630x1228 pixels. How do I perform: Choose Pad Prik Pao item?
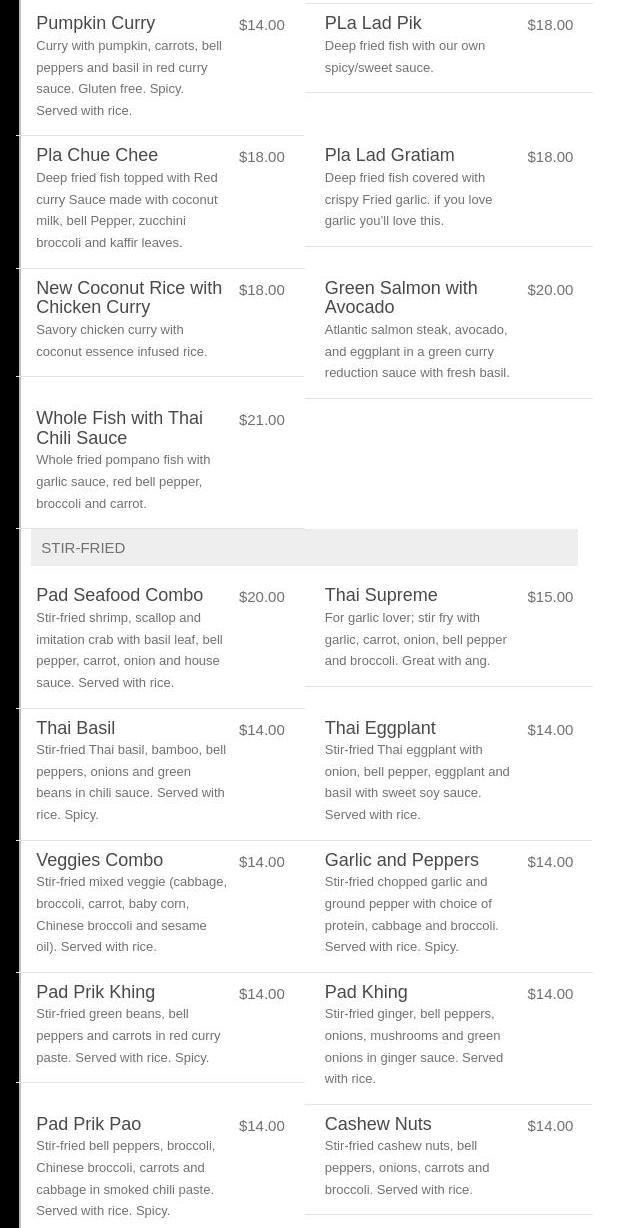click(88, 1124)
